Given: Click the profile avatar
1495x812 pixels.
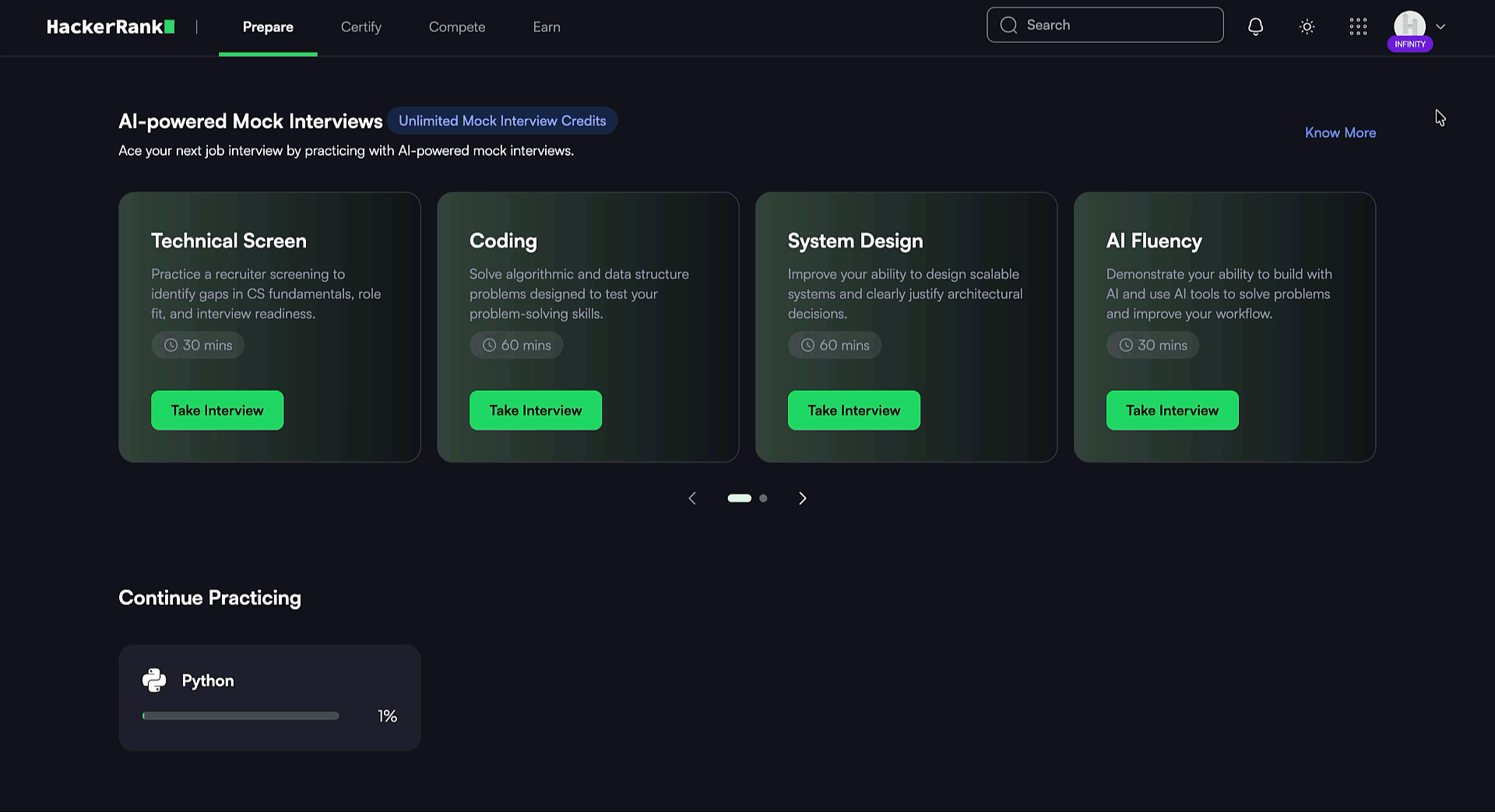Looking at the screenshot, I should coord(1409,25).
